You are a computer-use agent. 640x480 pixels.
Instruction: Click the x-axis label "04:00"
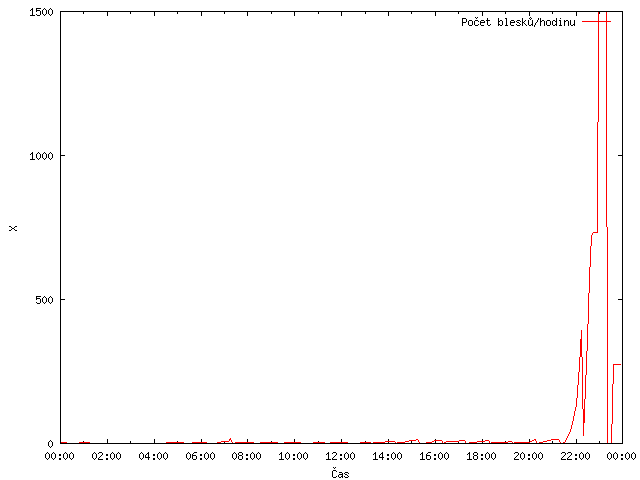(153, 456)
